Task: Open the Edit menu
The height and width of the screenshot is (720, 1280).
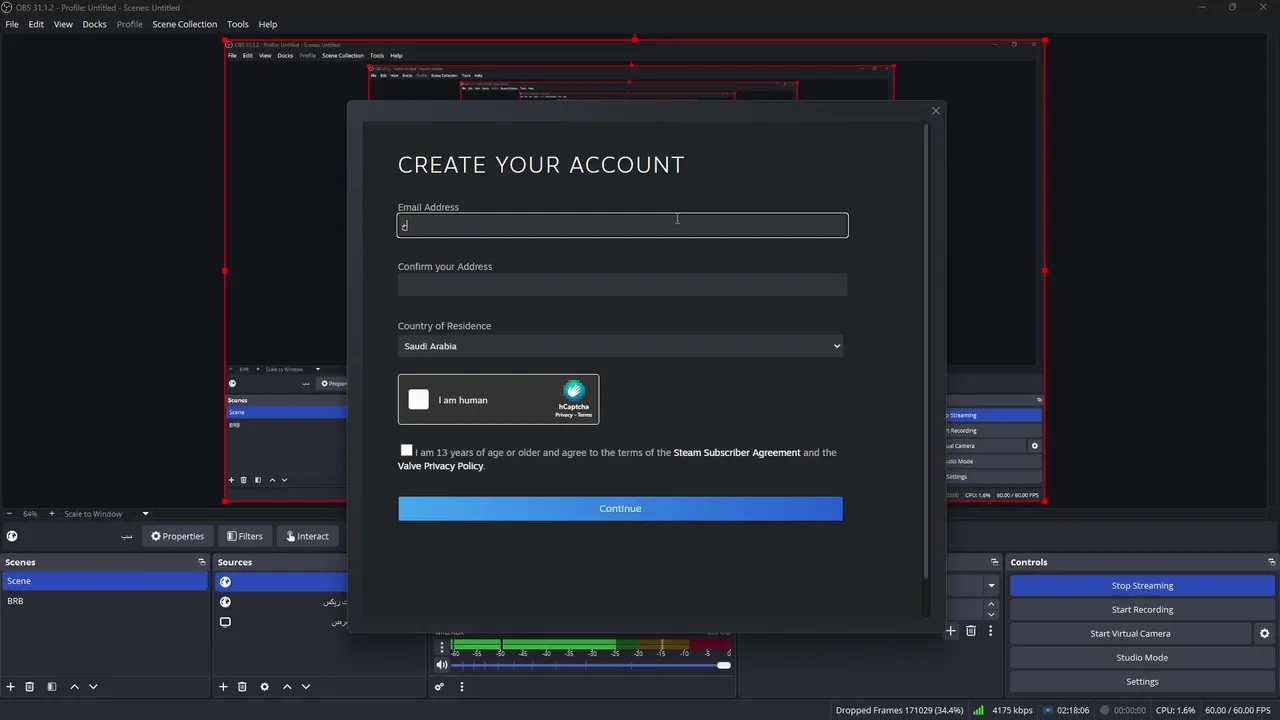Action: pos(36,24)
